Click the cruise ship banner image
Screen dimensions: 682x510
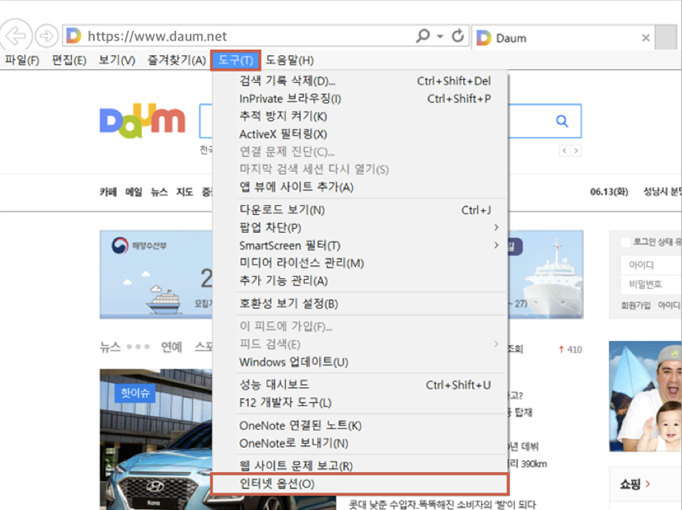[552, 280]
